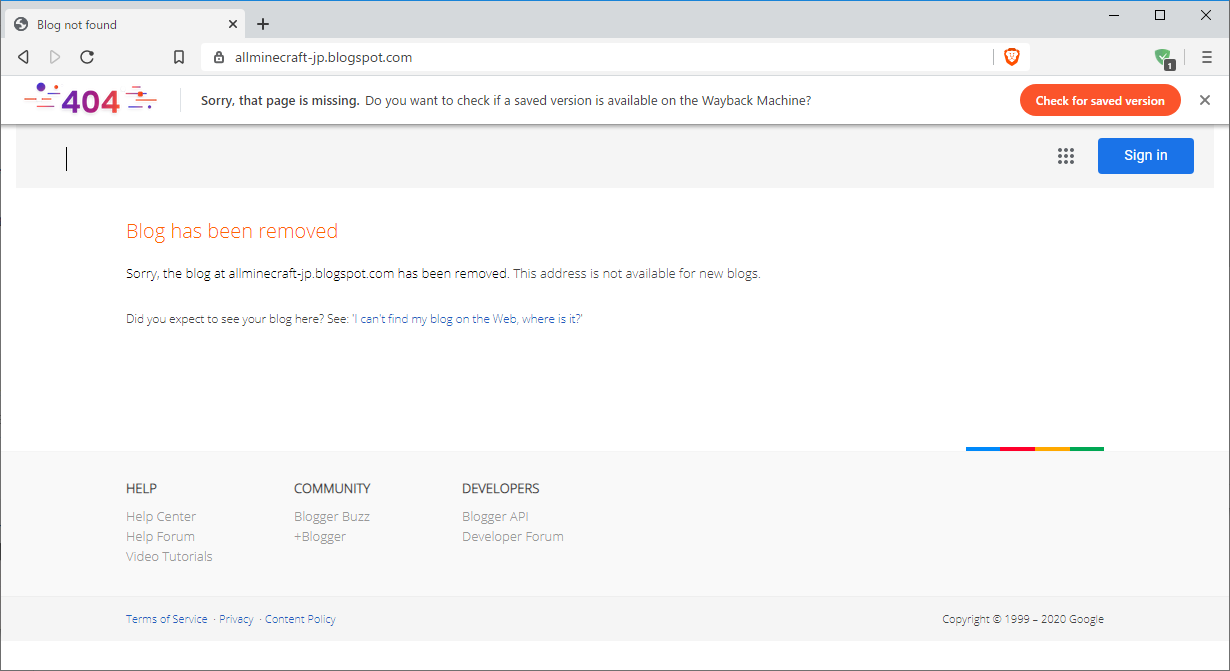Screen dimensions: 1230x671
Task: Click the HELP footer heading
Action: coord(141,488)
